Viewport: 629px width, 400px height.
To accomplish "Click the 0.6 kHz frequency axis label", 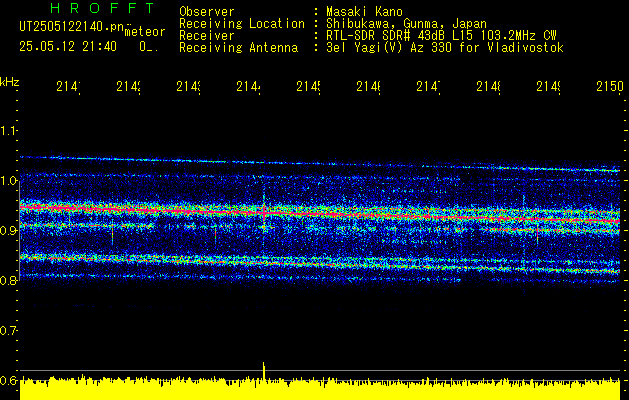I will [8, 380].
